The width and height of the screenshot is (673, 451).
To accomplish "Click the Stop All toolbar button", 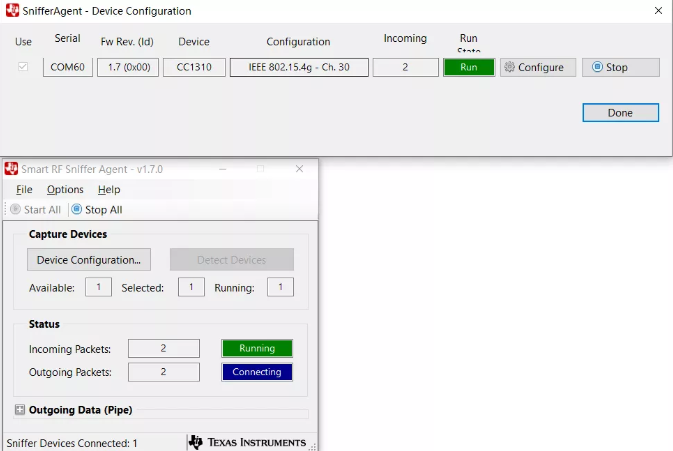I will point(96,210).
